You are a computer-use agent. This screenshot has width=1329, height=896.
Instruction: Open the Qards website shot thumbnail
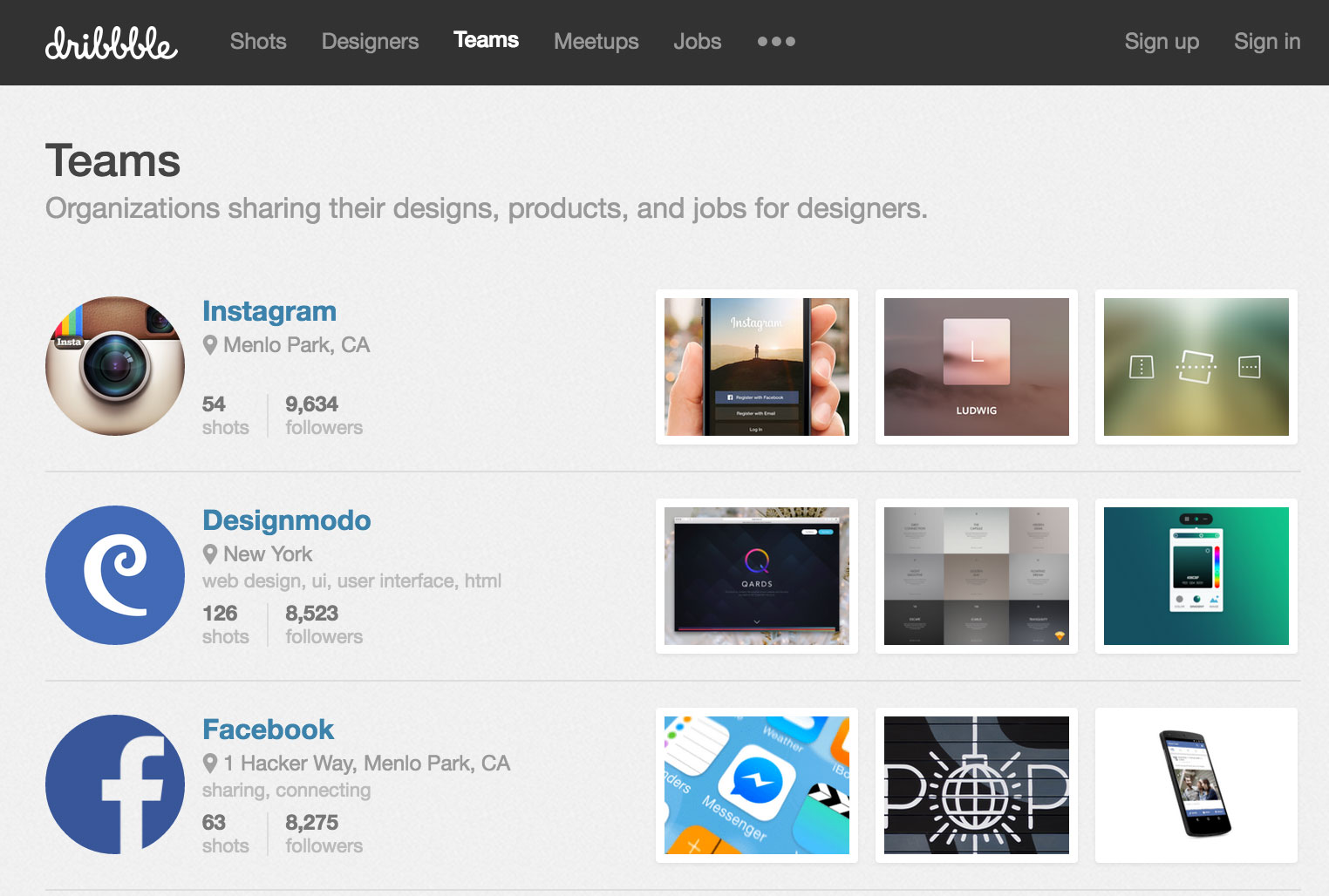click(x=757, y=576)
